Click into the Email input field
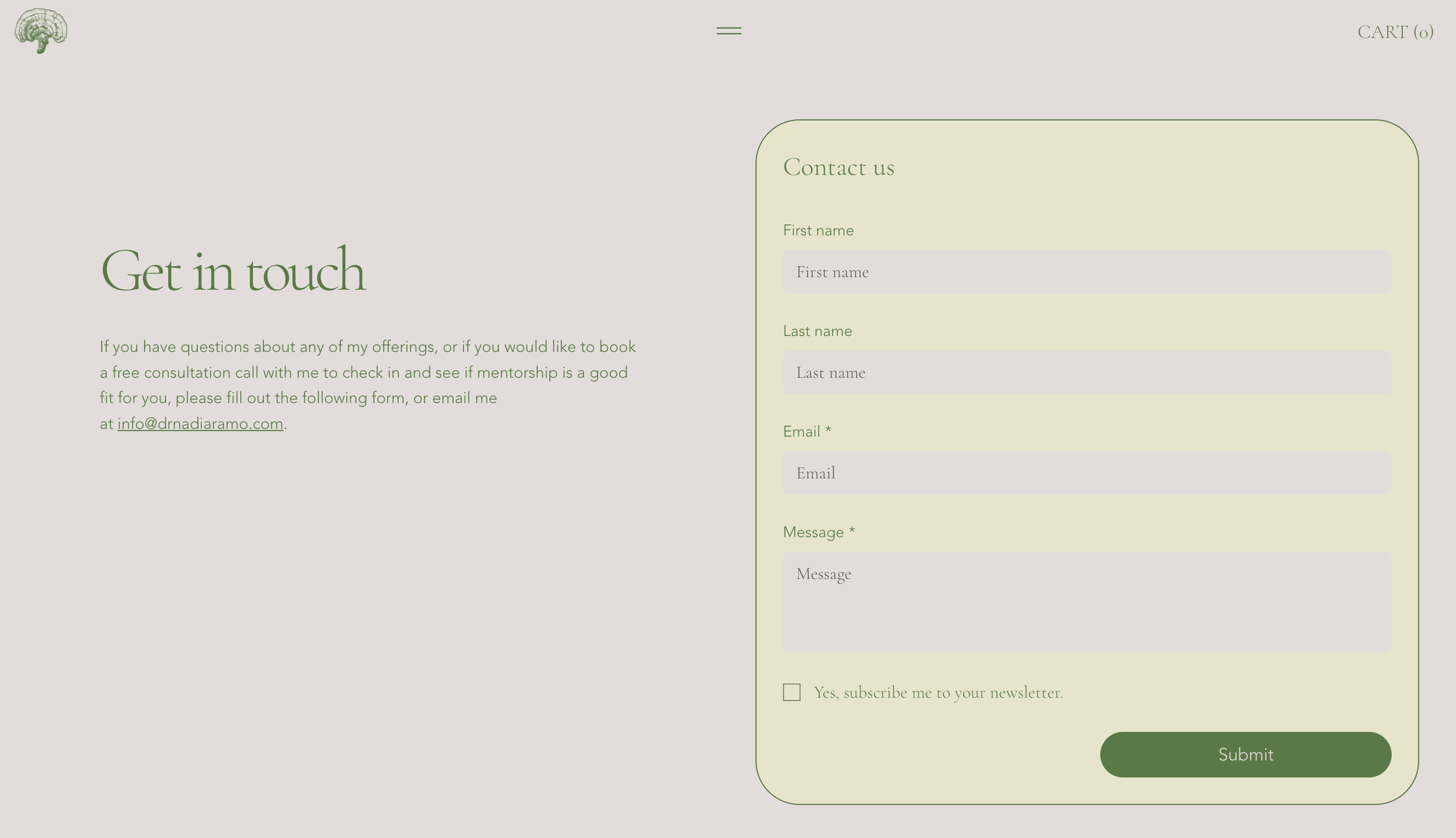The height and width of the screenshot is (838, 1456). (1087, 473)
